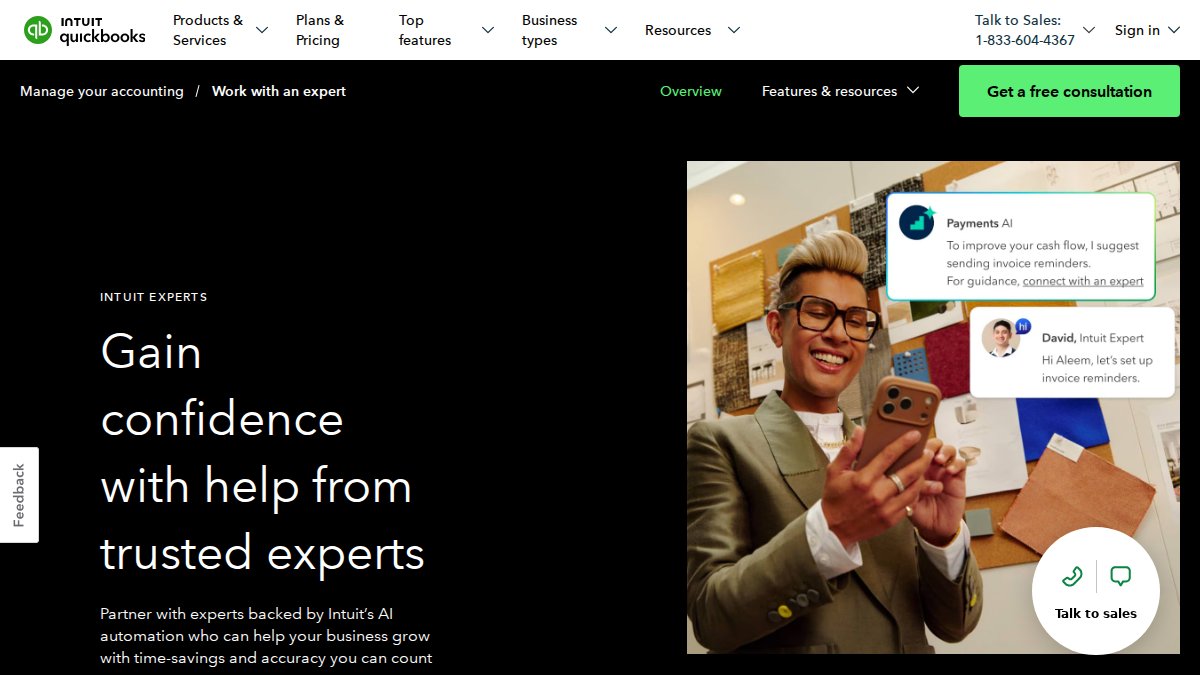Click David's Intuit Expert avatar

click(x=1001, y=338)
